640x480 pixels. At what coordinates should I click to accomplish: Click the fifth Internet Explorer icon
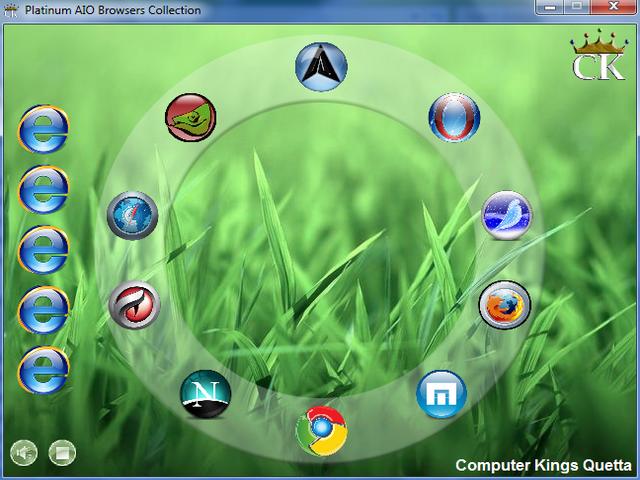(x=43, y=370)
